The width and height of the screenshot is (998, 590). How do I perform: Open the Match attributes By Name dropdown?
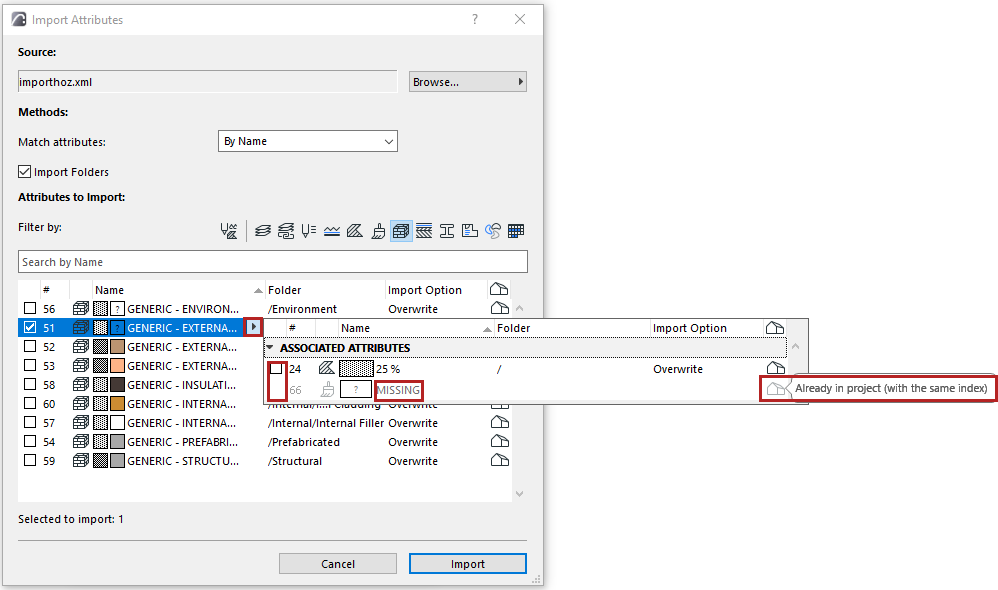(308, 141)
